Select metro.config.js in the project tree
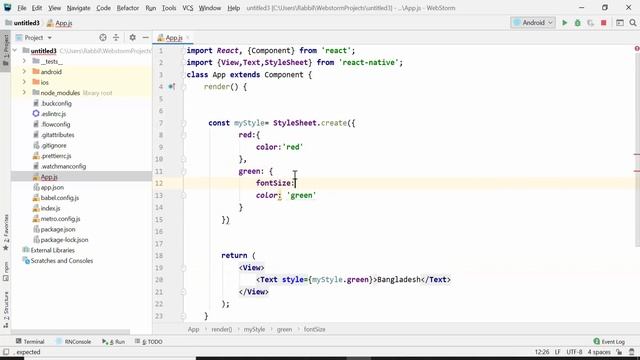Viewport: 640px width, 360px height. (60, 219)
